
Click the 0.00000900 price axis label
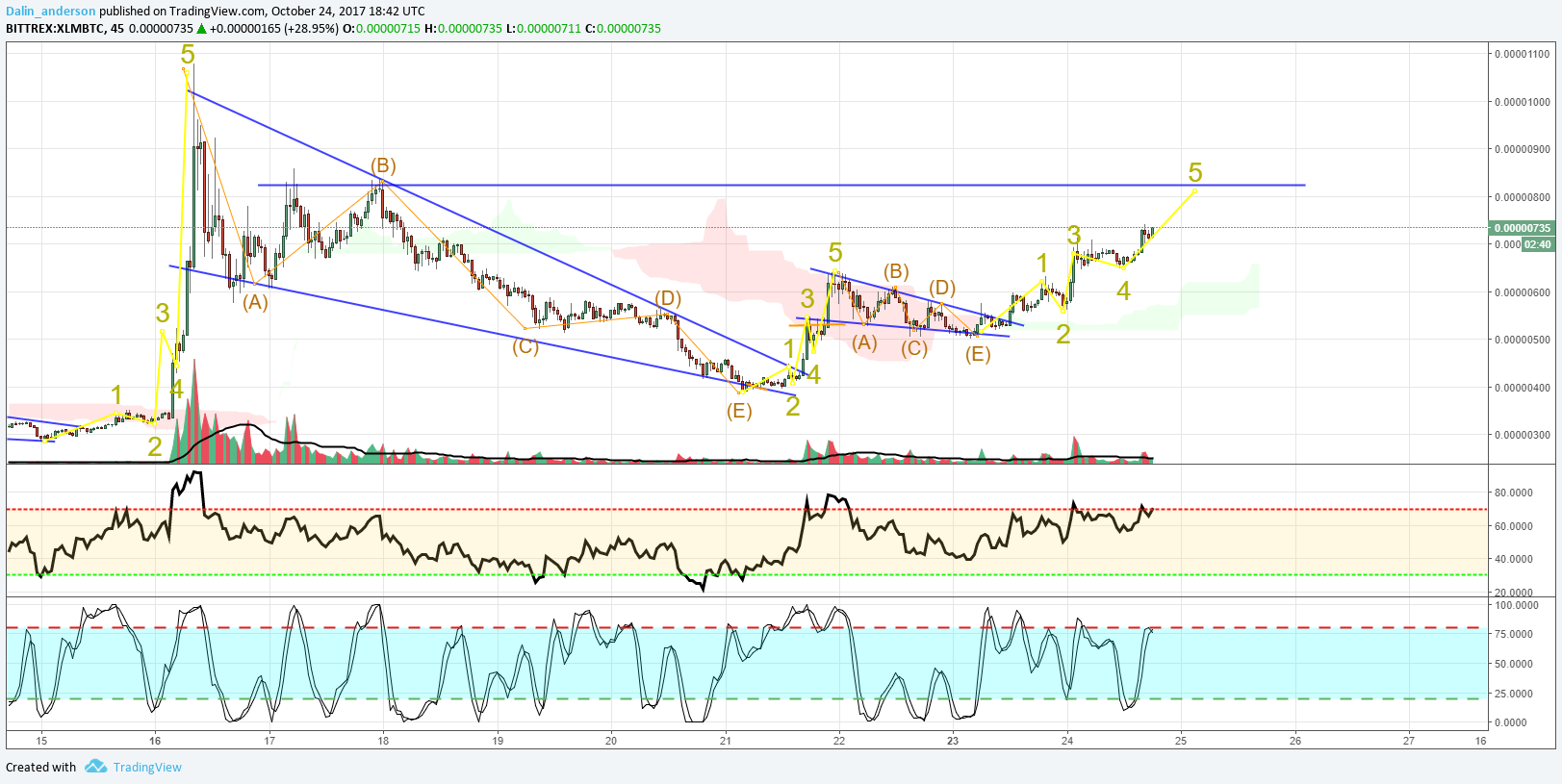click(x=1522, y=149)
